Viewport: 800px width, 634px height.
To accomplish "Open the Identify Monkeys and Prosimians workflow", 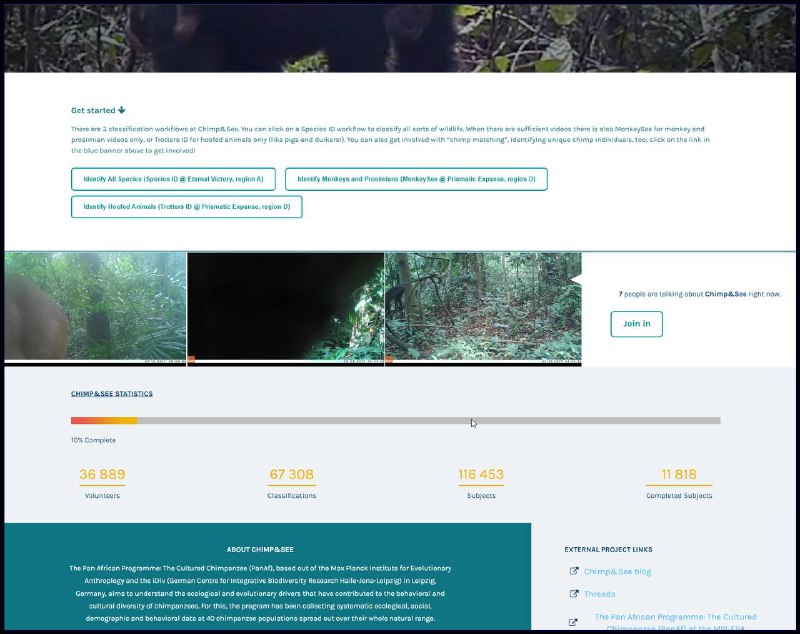I will click(416, 179).
